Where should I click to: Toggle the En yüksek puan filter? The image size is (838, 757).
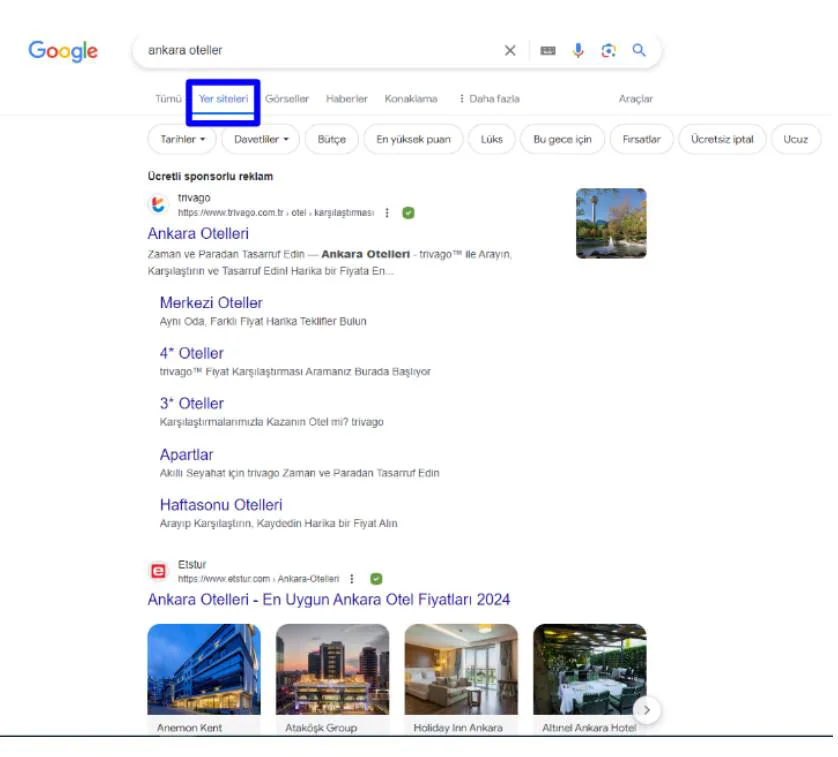[413, 139]
